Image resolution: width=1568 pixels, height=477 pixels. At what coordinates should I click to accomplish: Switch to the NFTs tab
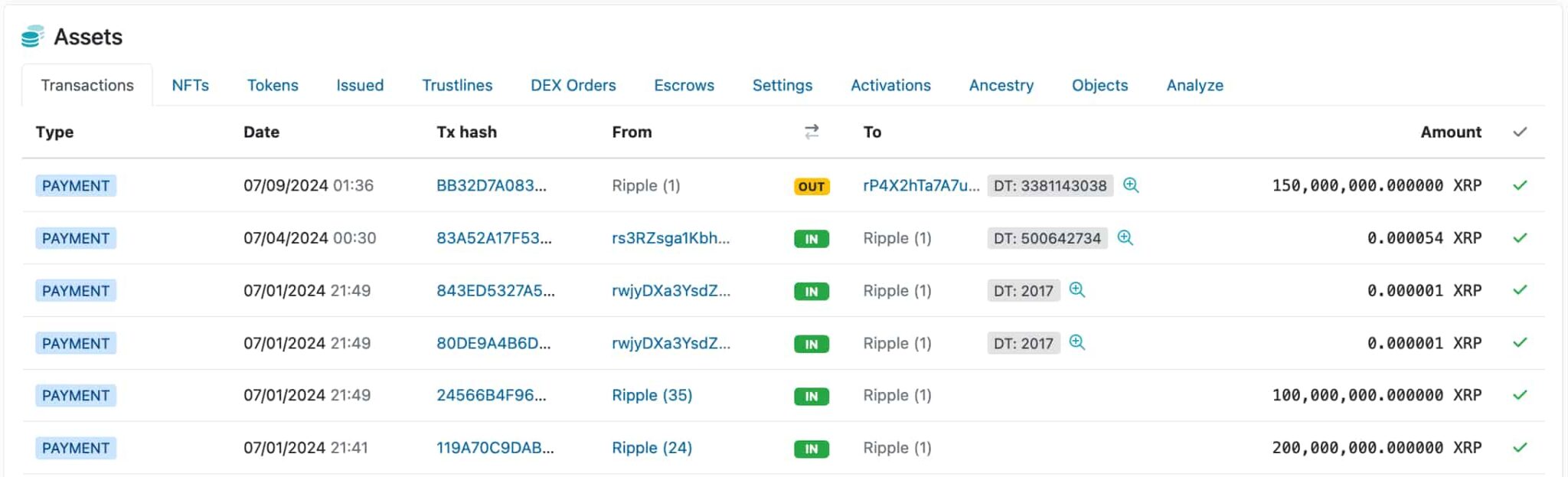(190, 85)
